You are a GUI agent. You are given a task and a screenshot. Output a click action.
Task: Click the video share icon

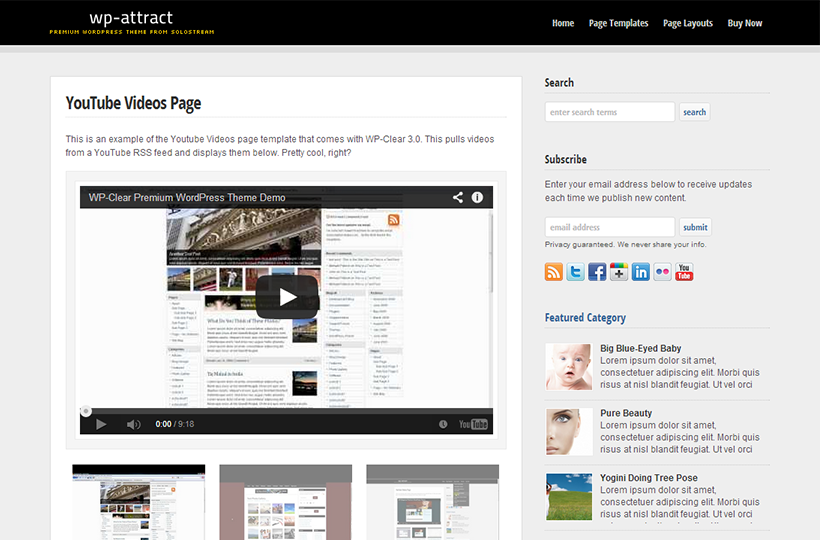coord(458,197)
